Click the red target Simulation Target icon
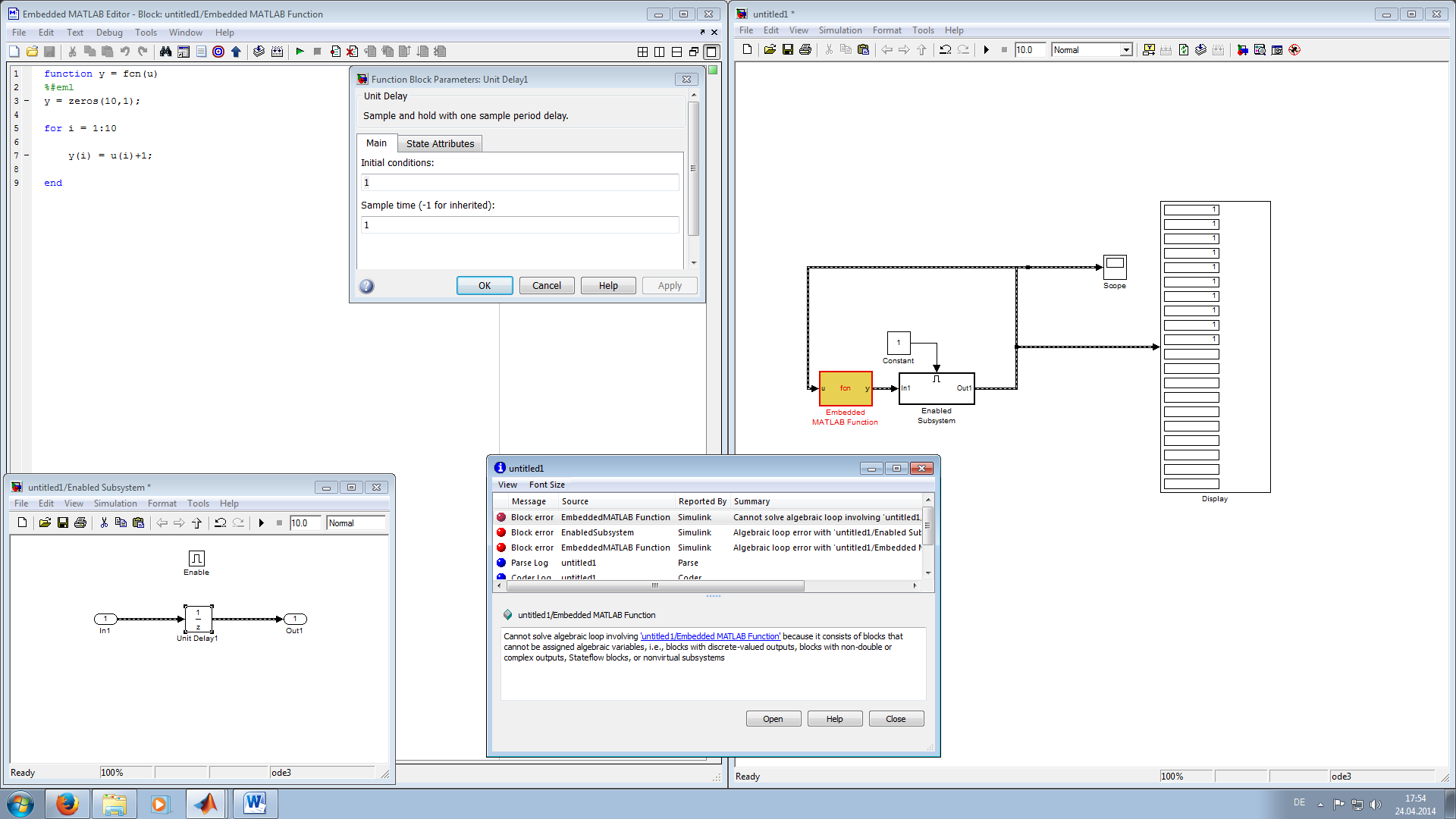The image size is (1456, 819). tap(218, 52)
